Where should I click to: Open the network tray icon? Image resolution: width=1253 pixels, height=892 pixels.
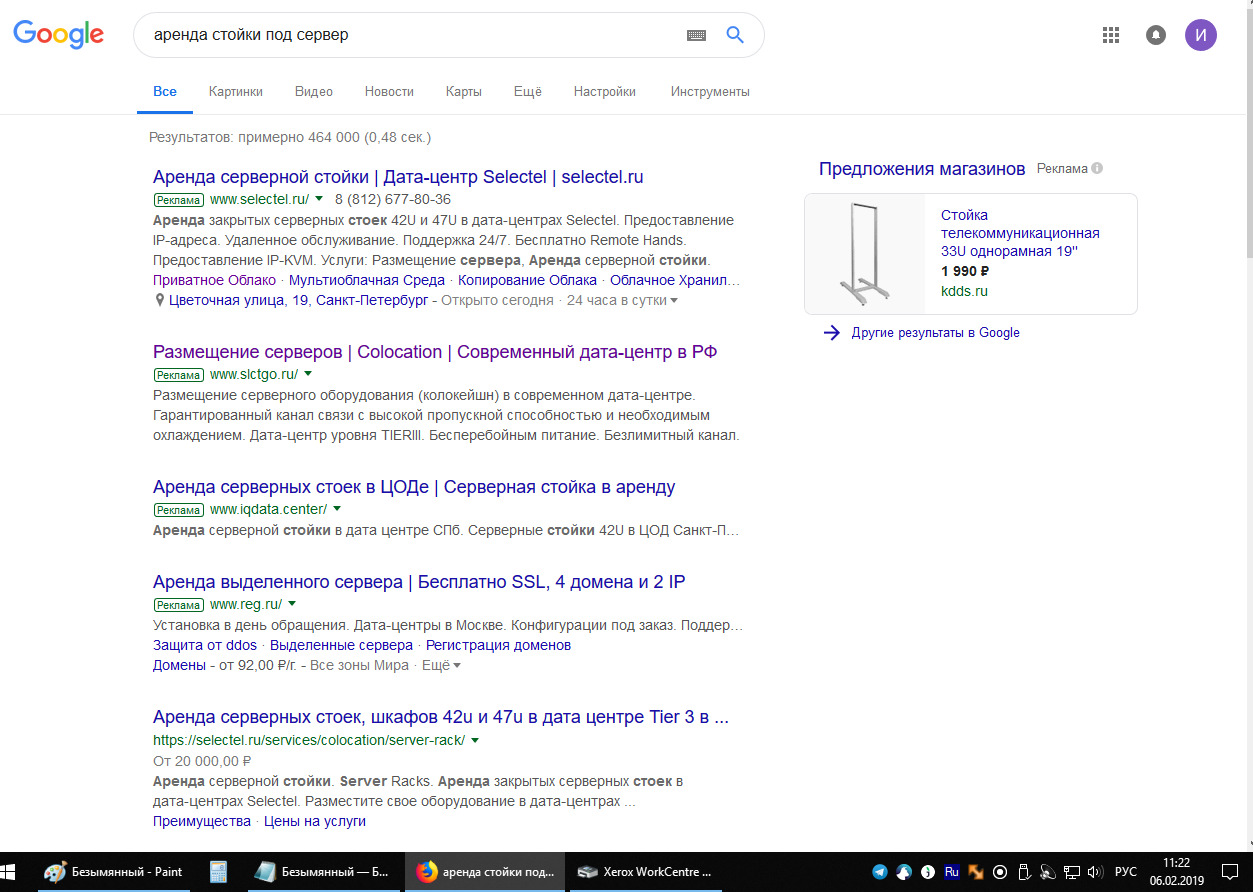pos(1071,872)
